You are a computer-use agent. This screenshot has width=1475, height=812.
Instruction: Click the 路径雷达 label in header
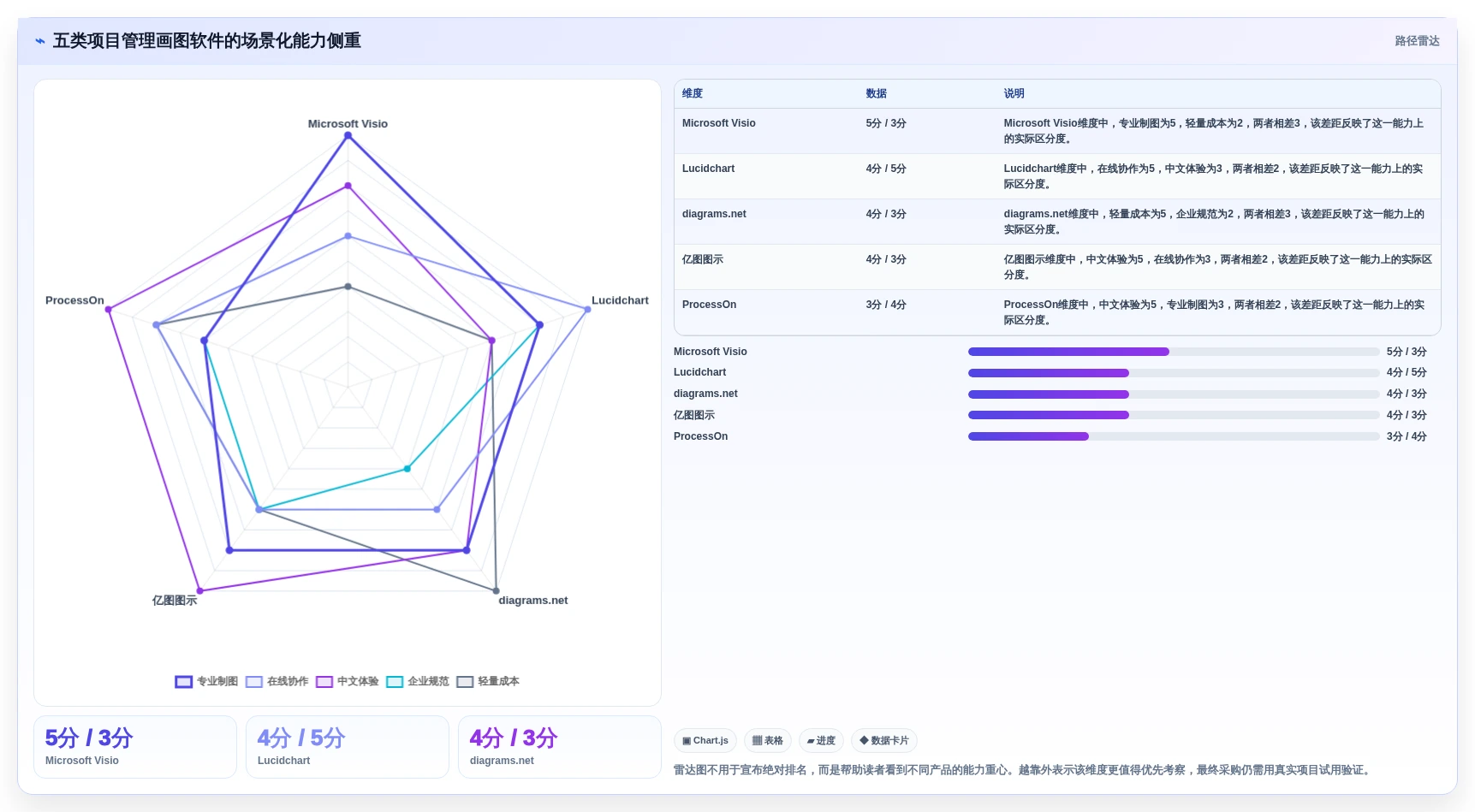[x=1417, y=41]
